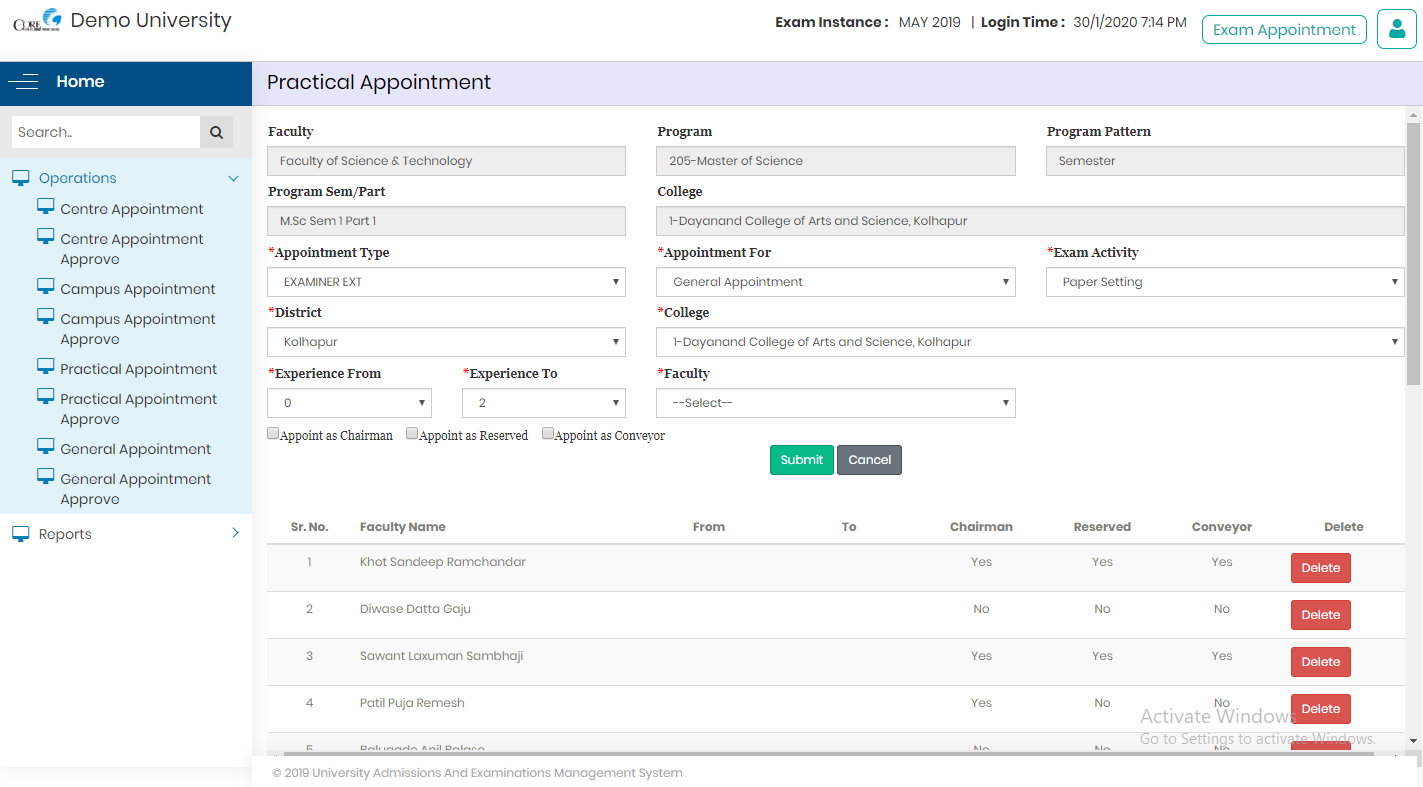This screenshot has width=1423, height=787.
Task: Click the vertical scrollbar of the form
Action: 1413,250
